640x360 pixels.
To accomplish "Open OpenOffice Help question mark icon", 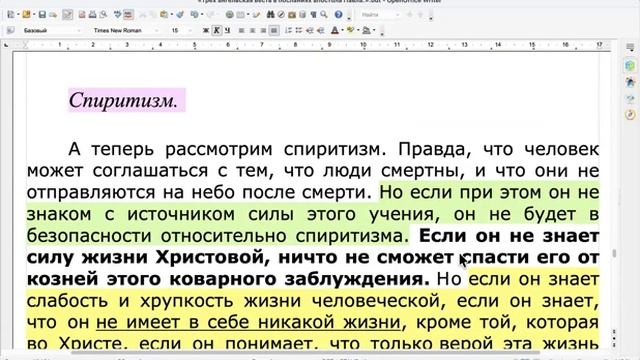I will (338, 15).
